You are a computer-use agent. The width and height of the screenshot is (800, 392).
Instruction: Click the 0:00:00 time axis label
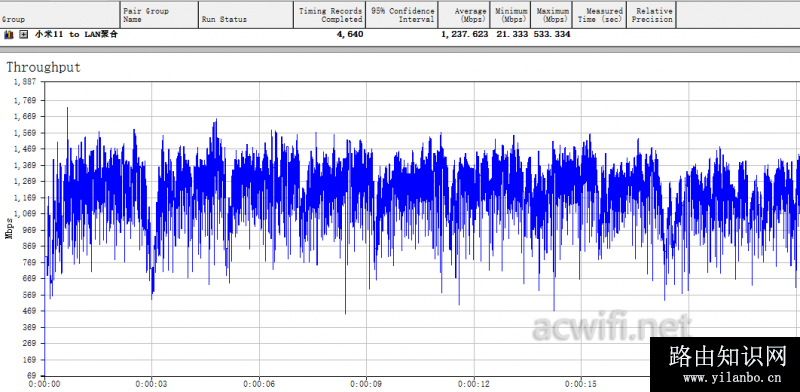click(44, 384)
